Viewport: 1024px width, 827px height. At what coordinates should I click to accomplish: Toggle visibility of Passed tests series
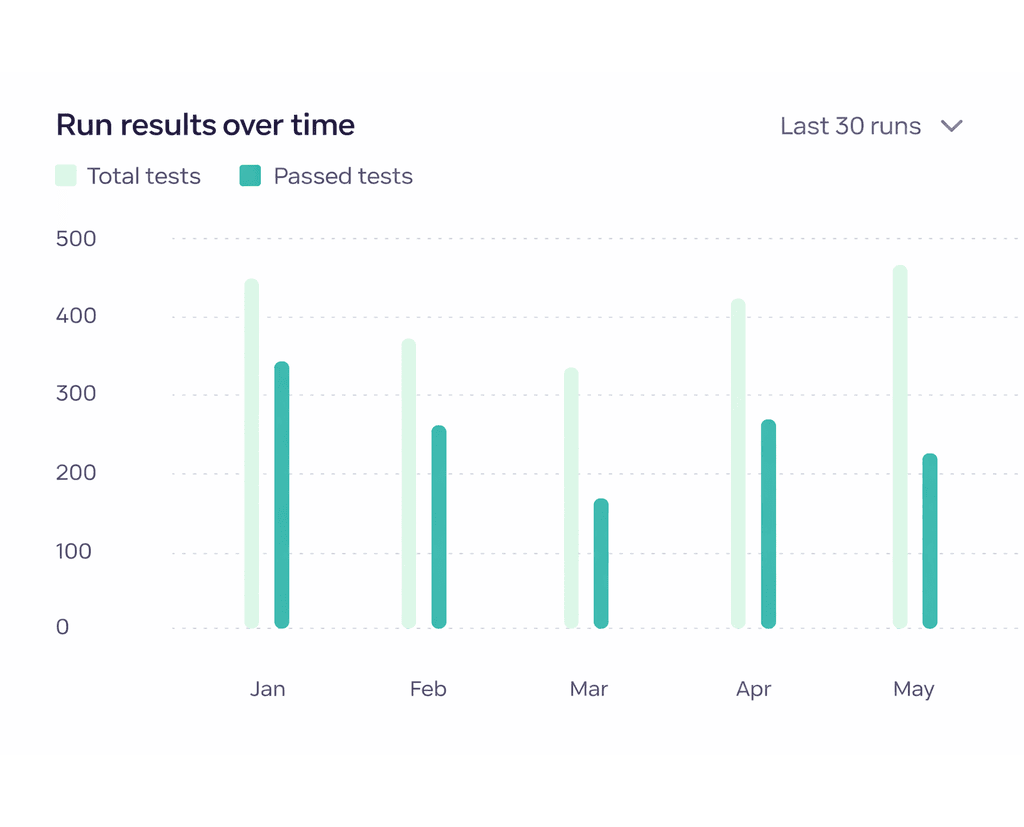point(325,175)
